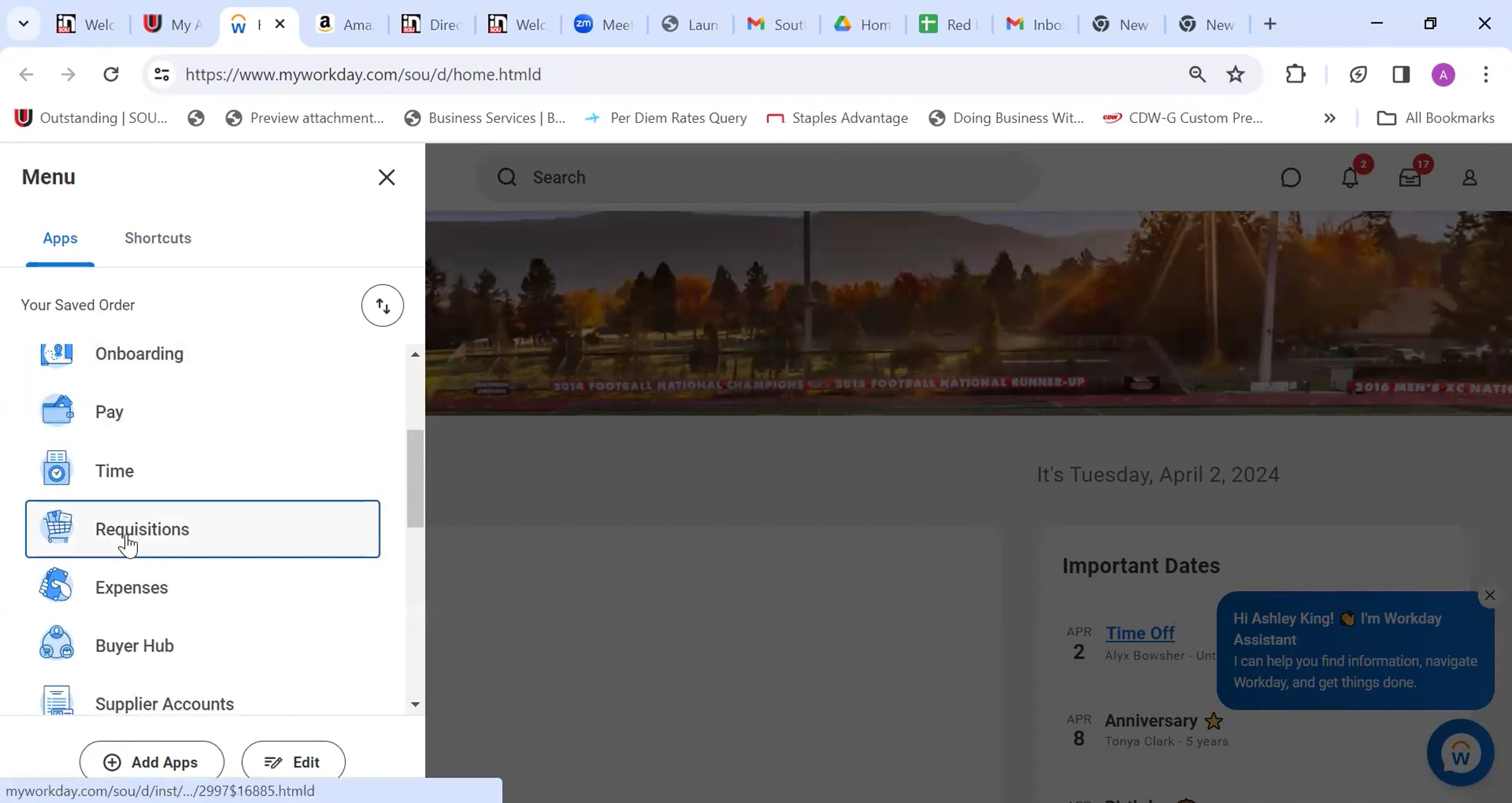Switch to the Shortcuts tab

[x=157, y=238]
